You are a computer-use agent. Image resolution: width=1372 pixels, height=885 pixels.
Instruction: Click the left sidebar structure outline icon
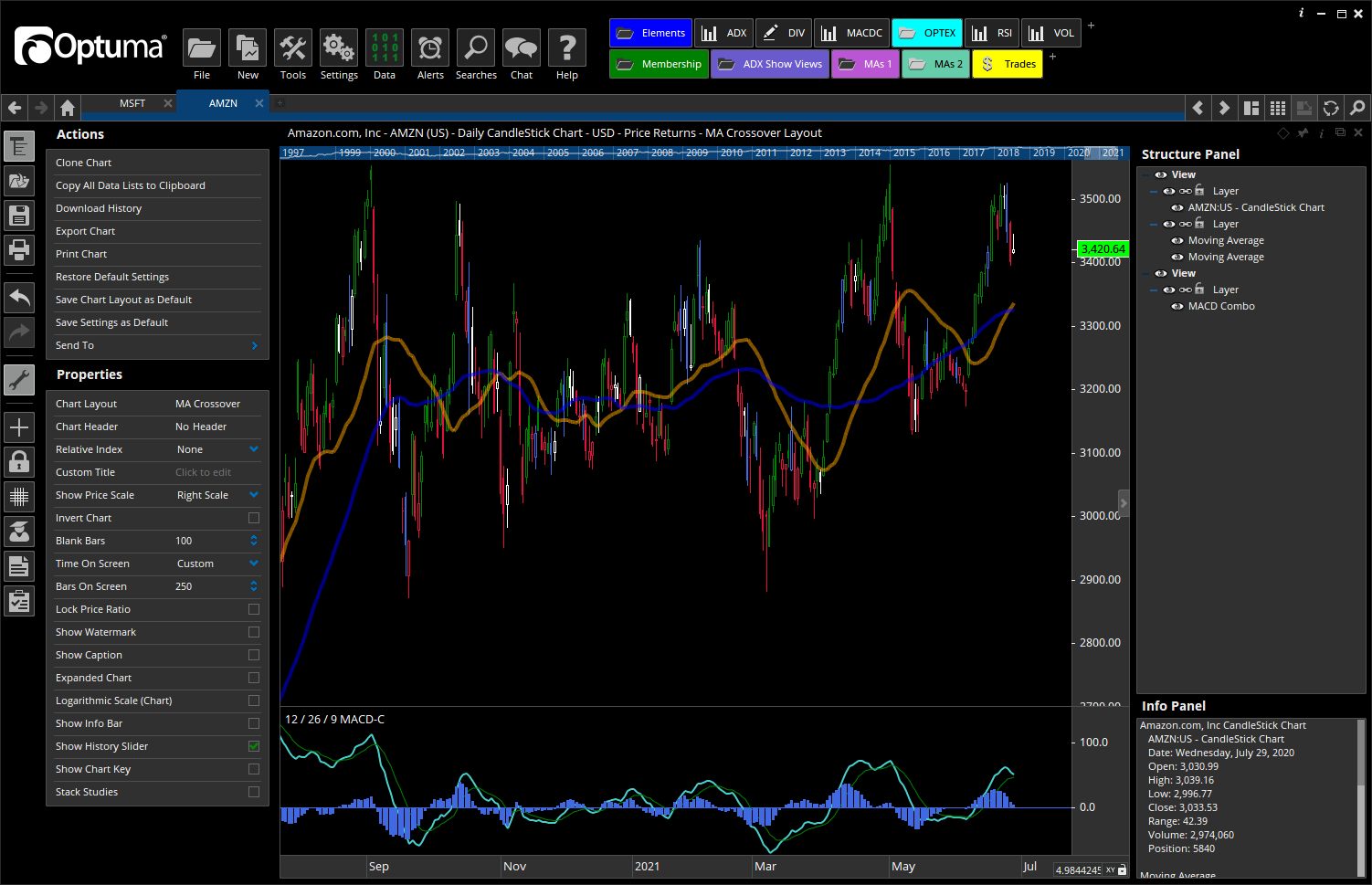(19, 146)
